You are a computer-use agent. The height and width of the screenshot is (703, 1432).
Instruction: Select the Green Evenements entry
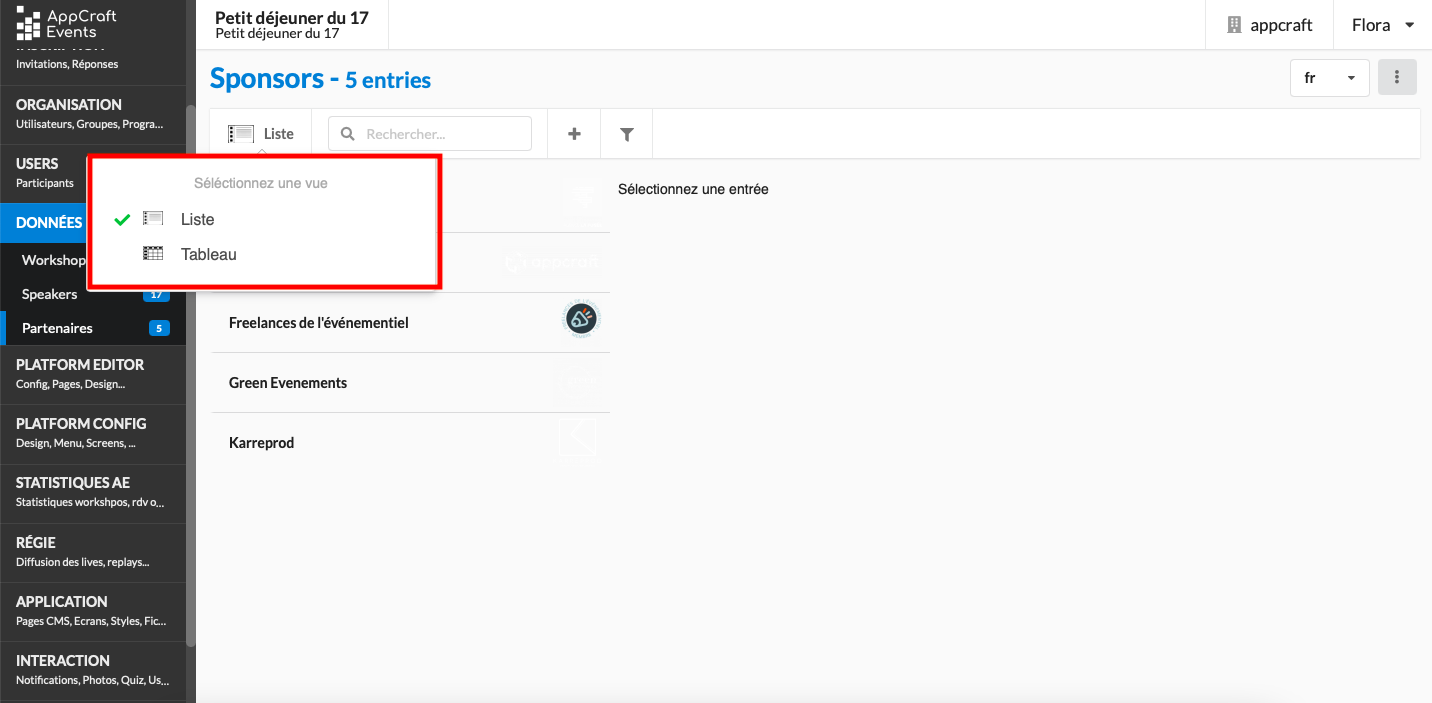click(x=288, y=383)
